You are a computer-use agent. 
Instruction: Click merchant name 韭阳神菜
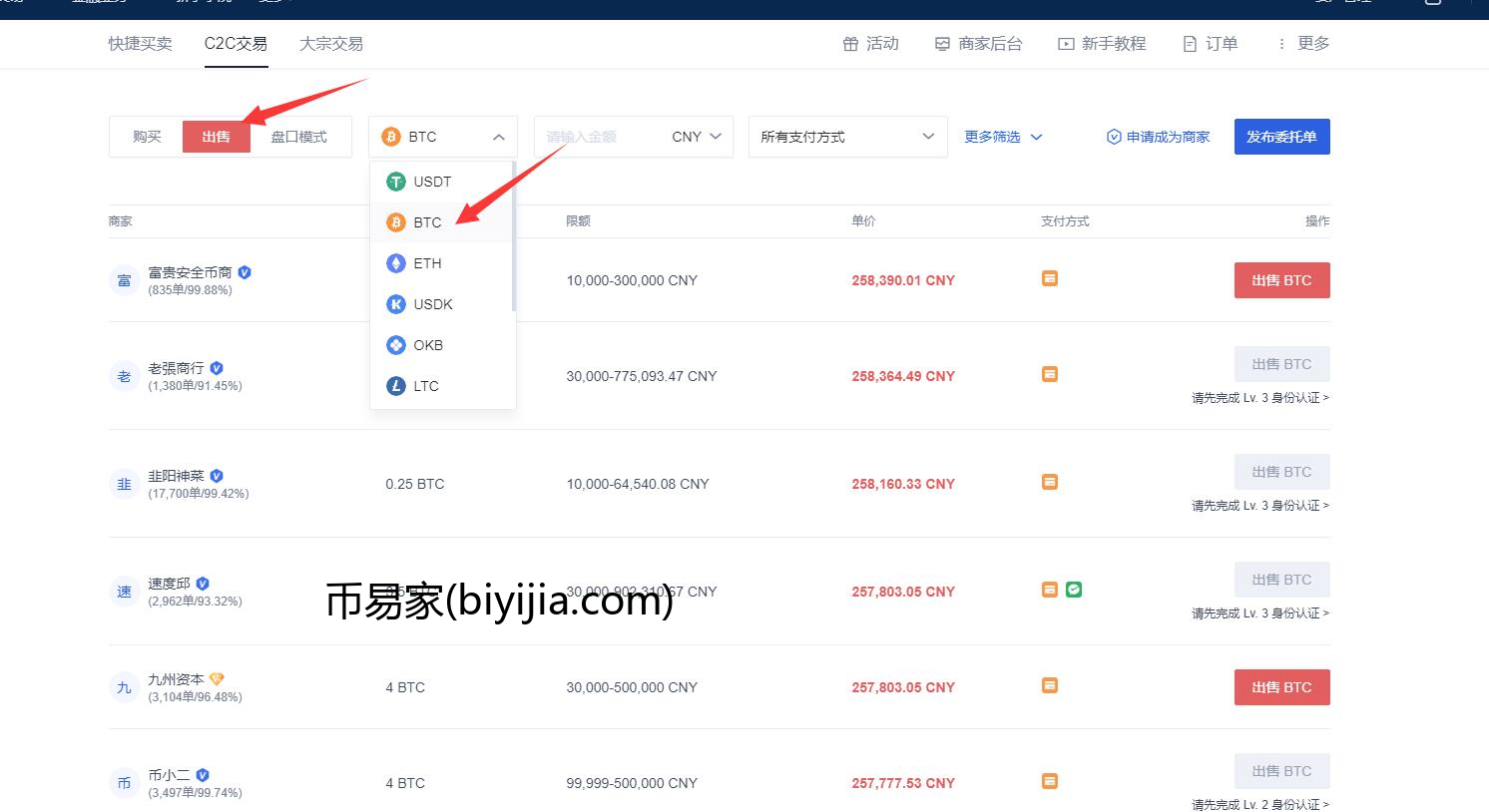point(176,476)
